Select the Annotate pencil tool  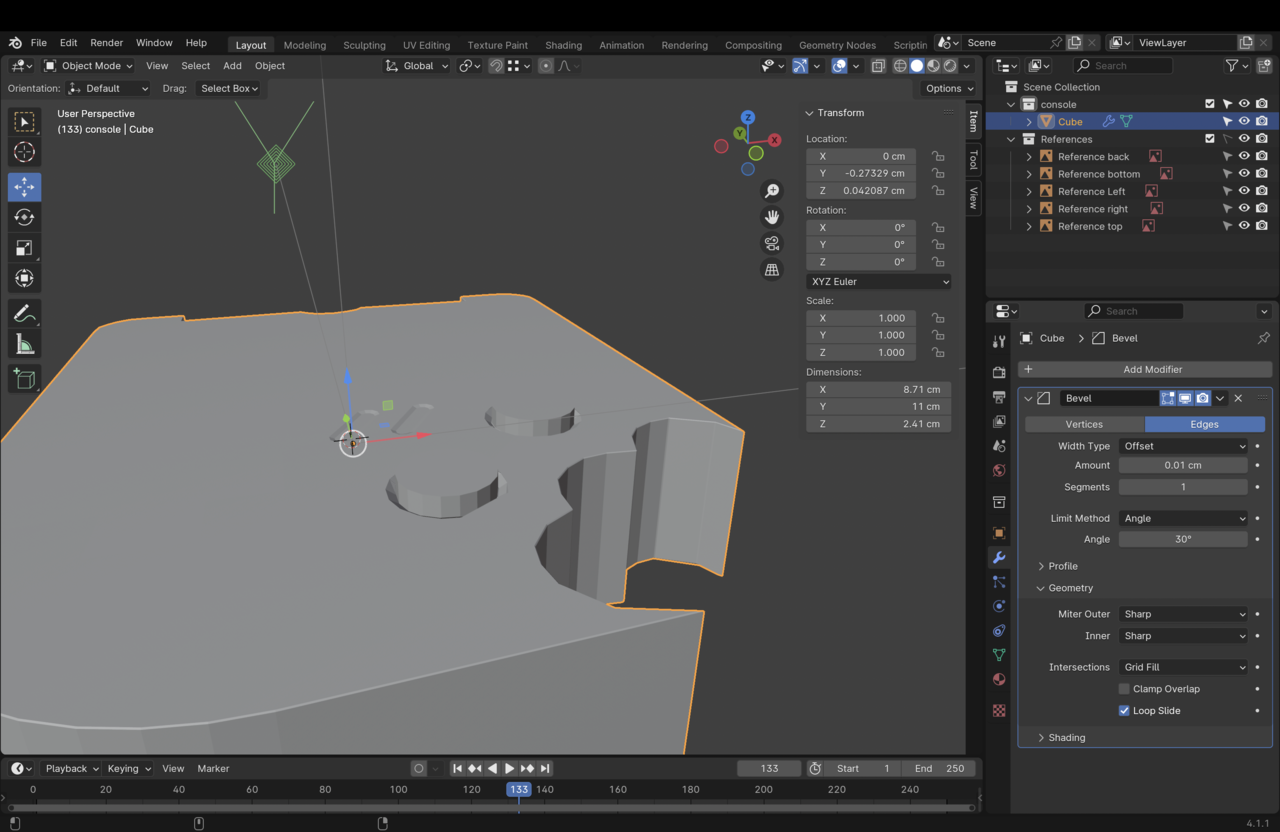coord(25,314)
